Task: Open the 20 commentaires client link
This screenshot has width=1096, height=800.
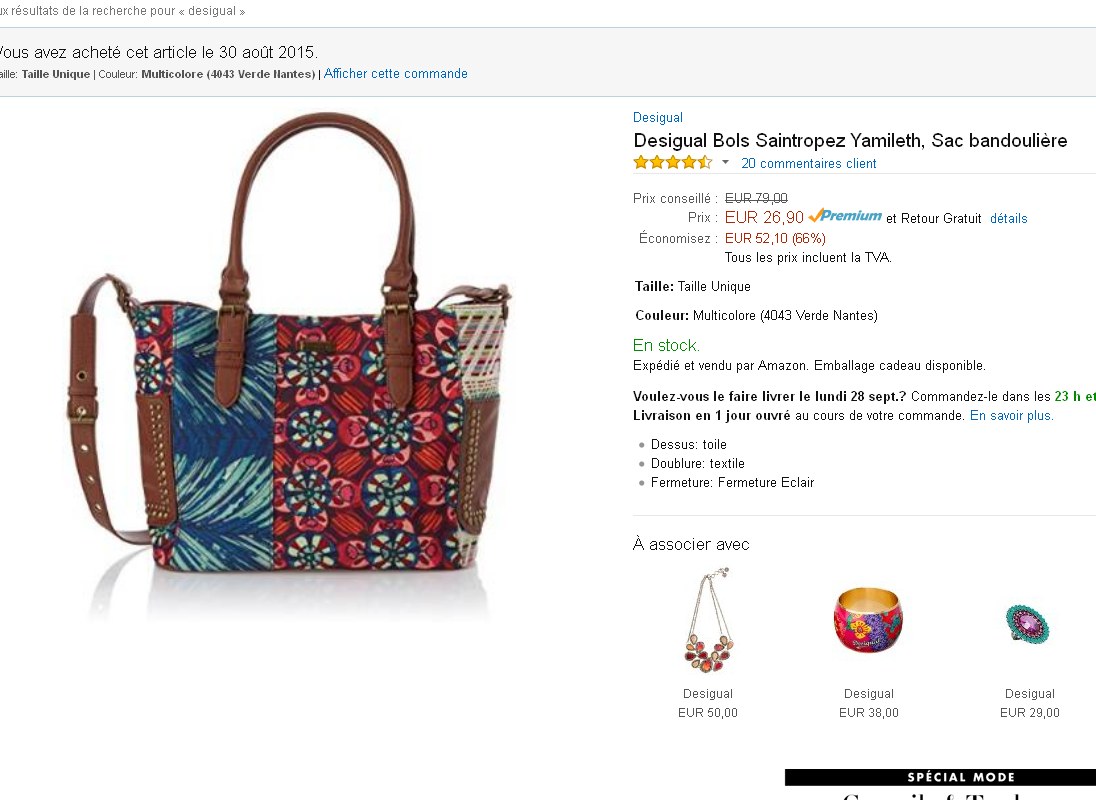Action: 808,164
